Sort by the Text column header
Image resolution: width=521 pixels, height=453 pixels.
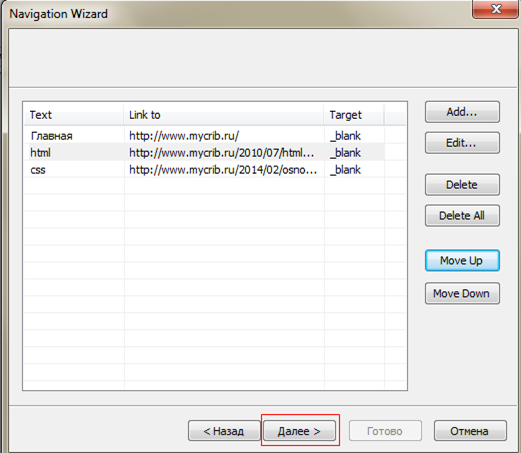pos(74,115)
